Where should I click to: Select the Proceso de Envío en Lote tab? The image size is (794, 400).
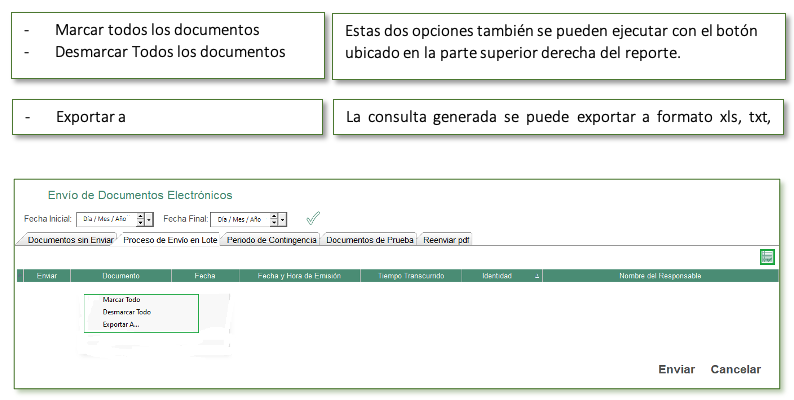pos(170,240)
